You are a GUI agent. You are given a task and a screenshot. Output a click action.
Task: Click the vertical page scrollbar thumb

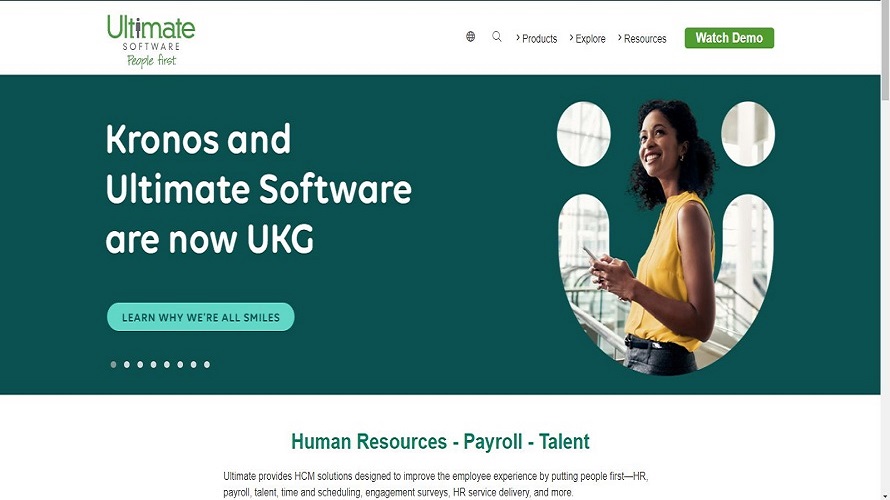[x=885, y=51]
